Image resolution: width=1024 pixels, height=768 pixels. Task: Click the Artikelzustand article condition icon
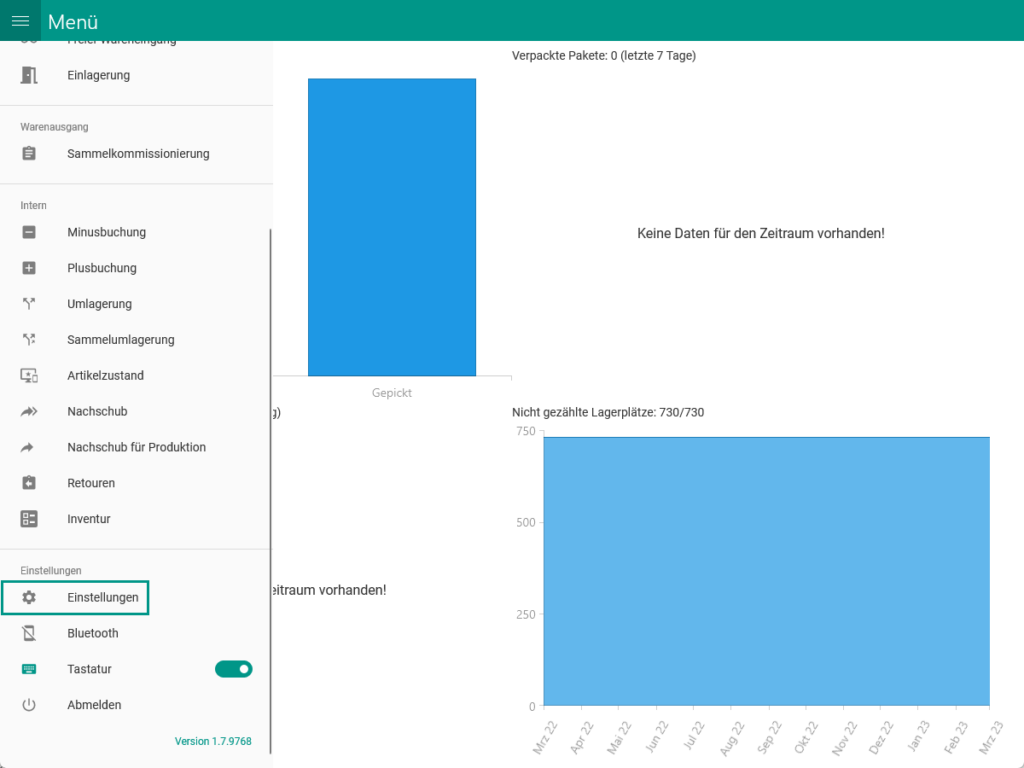[x=29, y=375]
